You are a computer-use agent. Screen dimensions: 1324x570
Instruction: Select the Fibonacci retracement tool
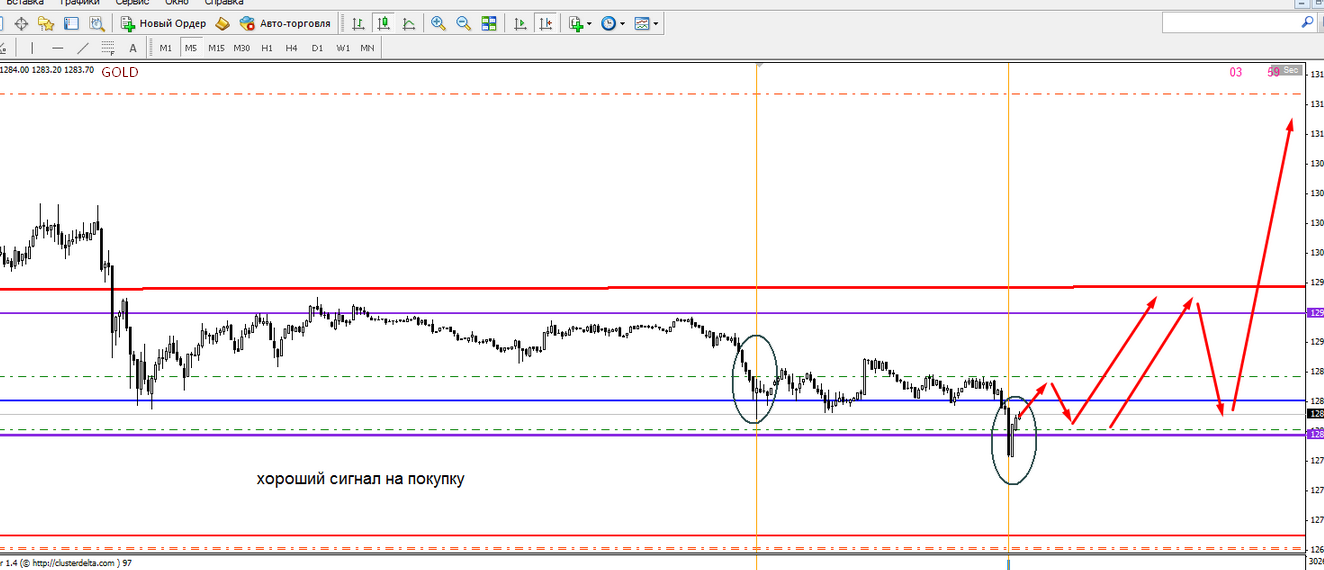coord(108,47)
